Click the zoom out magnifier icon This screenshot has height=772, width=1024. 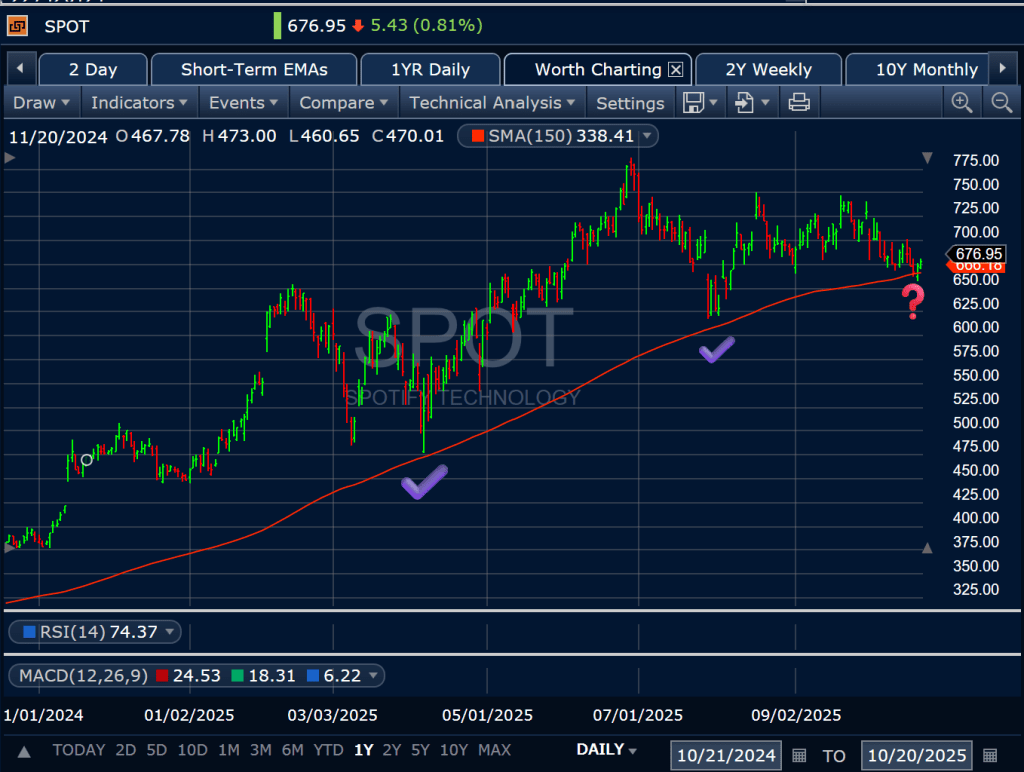coord(1001,102)
